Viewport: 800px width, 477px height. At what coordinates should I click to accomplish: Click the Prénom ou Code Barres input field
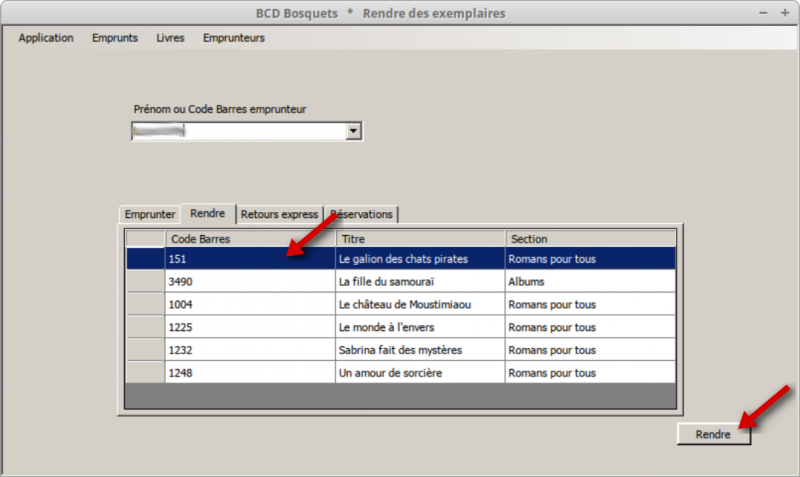[x=238, y=131]
